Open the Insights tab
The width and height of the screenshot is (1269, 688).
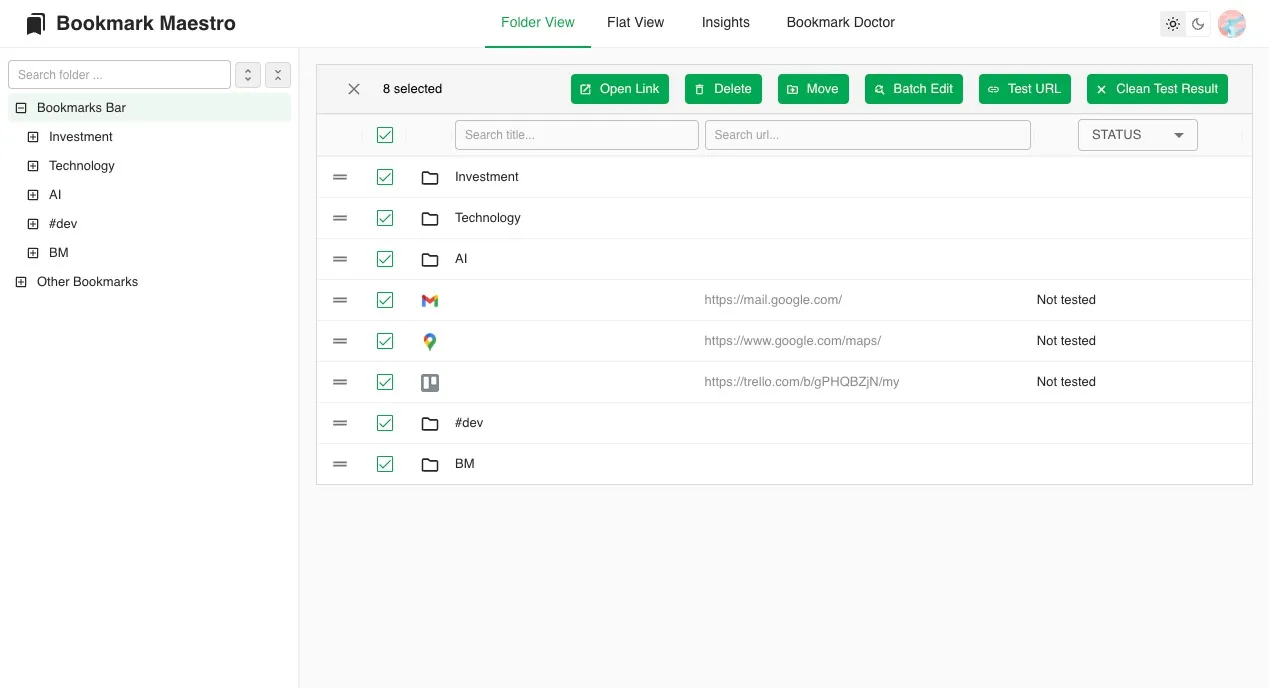725,23
